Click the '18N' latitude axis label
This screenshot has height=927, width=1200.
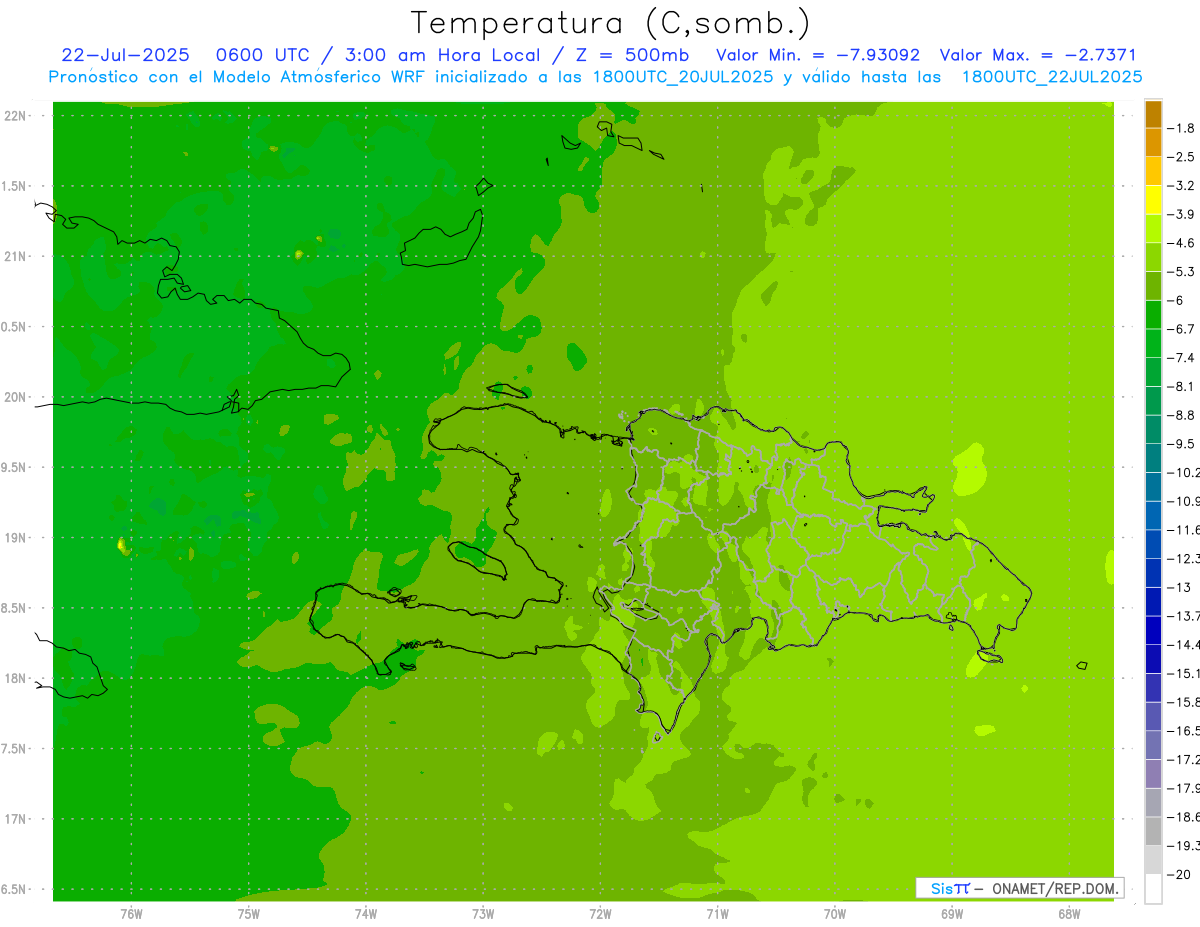click(x=17, y=679)
